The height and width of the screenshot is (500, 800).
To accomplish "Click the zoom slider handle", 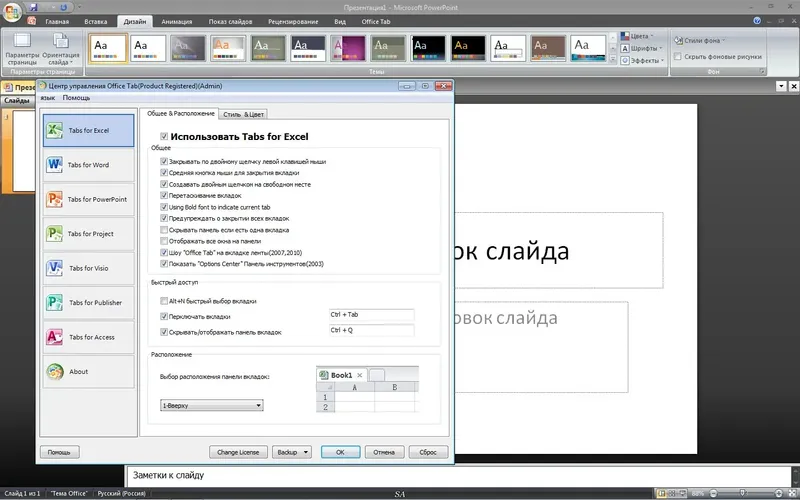I will pyautogui.click(x=742, y=493).
